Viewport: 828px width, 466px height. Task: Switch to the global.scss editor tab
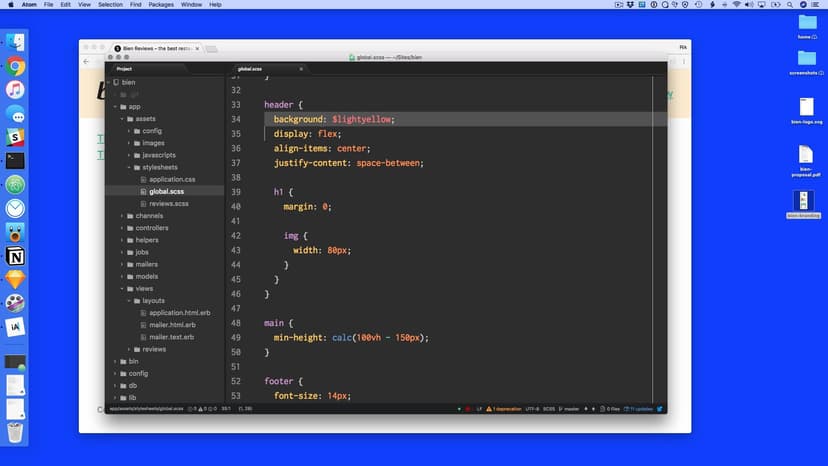[250, 69]
